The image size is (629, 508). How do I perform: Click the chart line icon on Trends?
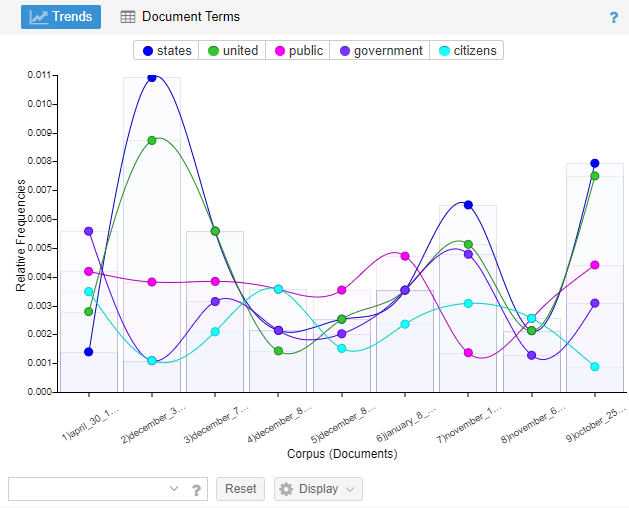coord(39,17)
